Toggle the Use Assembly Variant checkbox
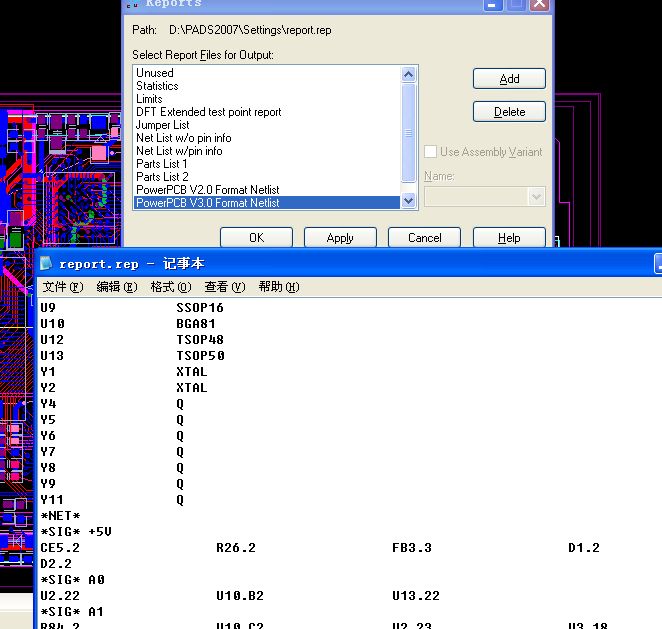662x629 pixels. click(430, 152)
